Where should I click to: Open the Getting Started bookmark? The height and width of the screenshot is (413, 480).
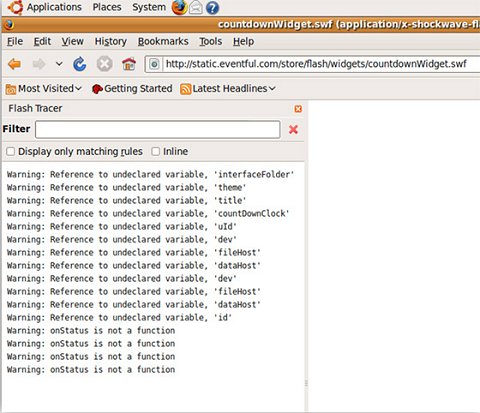pyautogui.click(x=132, y=89)
